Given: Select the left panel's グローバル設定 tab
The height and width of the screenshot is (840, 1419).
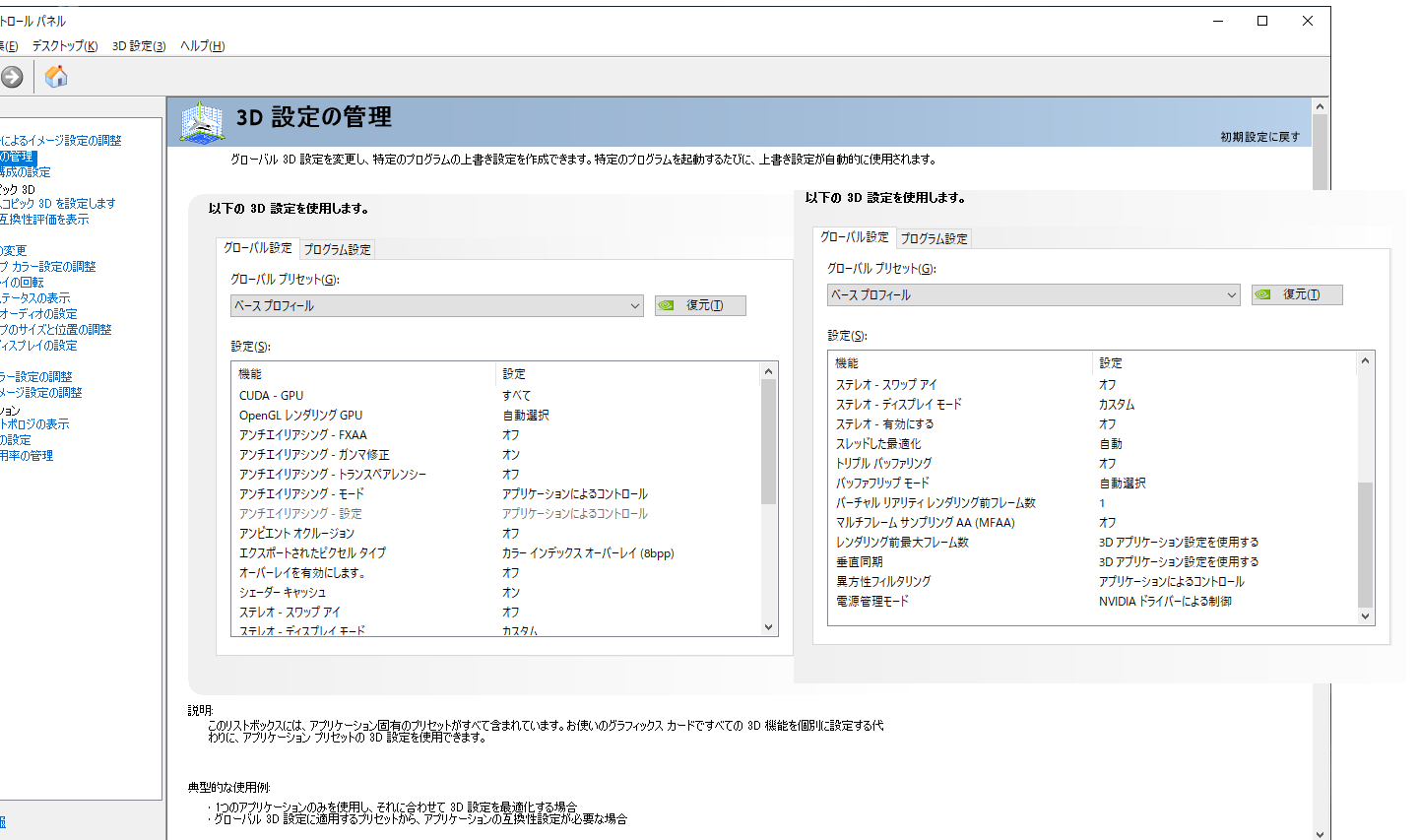Looking at the screenshot, I should coord(258,248).
